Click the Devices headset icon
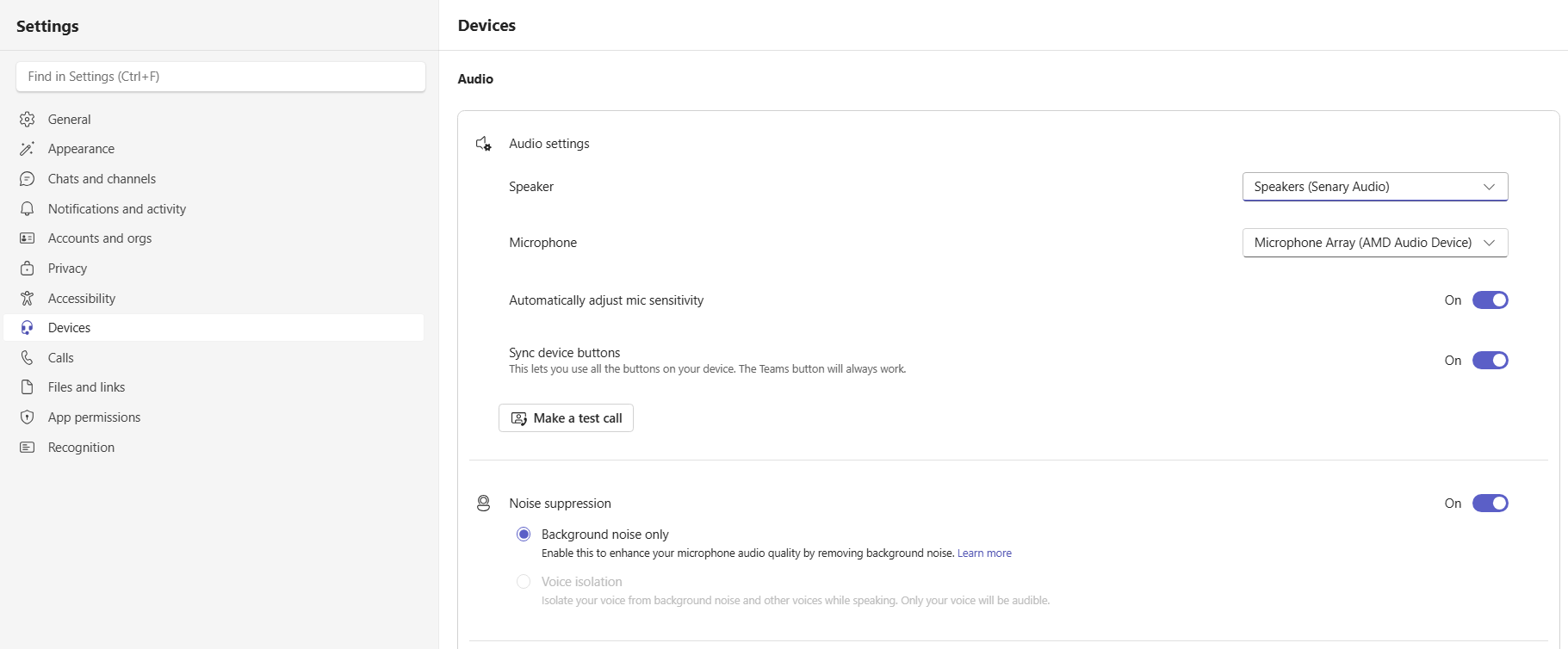The width and height of the screenshot is (1568, 649). click(x=28, y=328)
